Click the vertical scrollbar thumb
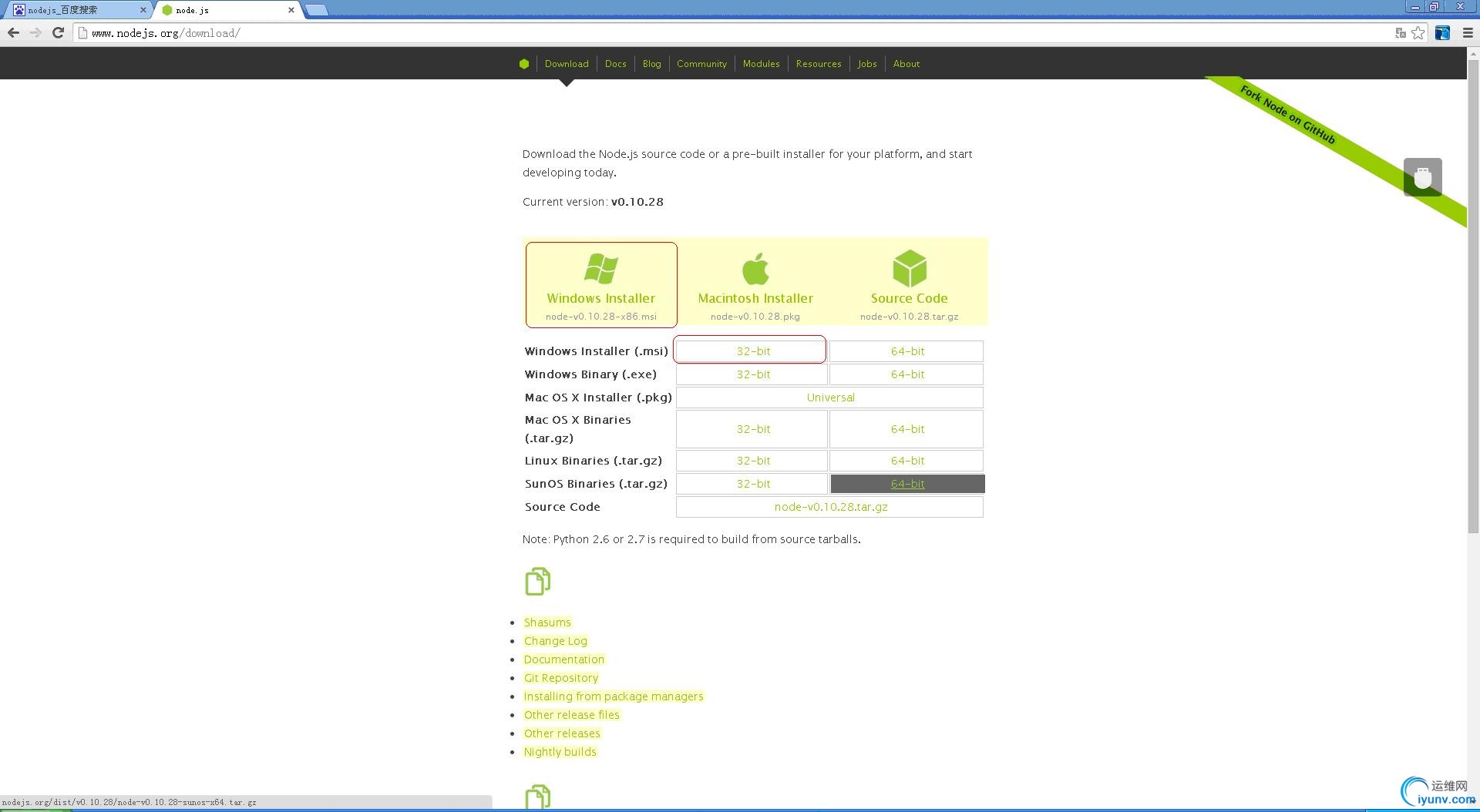 pyautogui.click(x=1473, y=297)
